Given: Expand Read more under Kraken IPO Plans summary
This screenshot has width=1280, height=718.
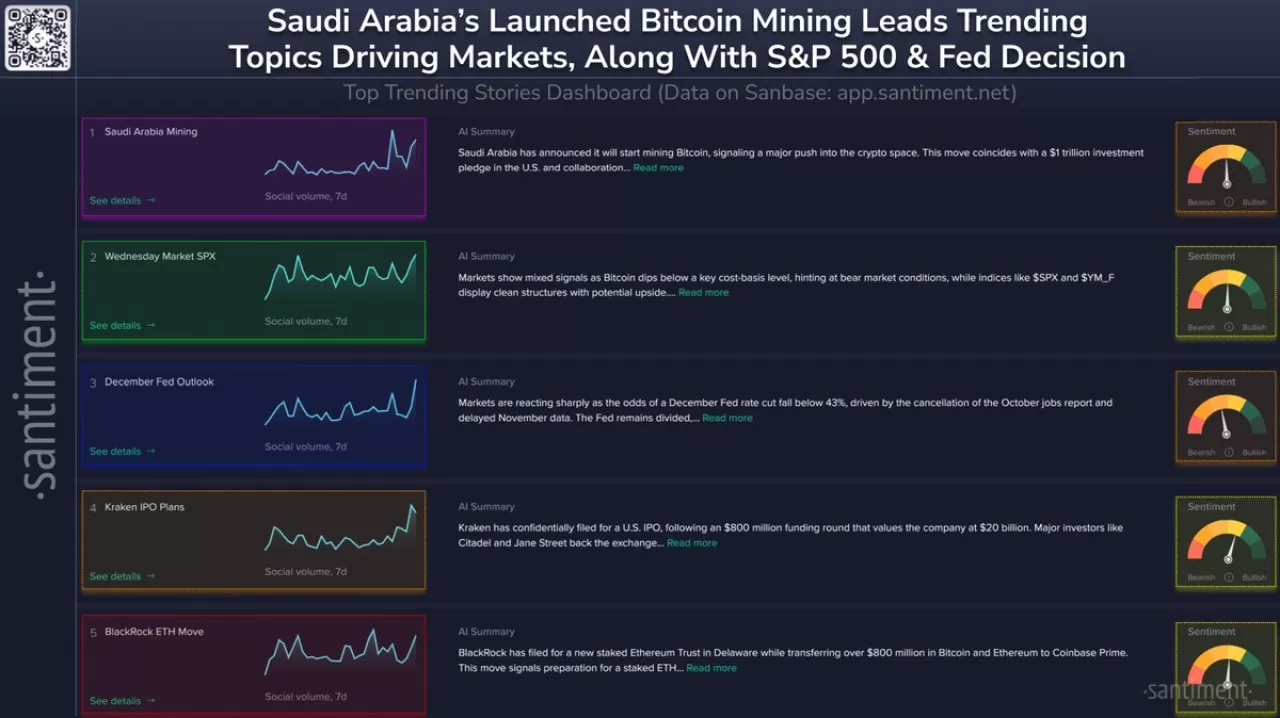Looking at the screenshot, I should (692, 542).
